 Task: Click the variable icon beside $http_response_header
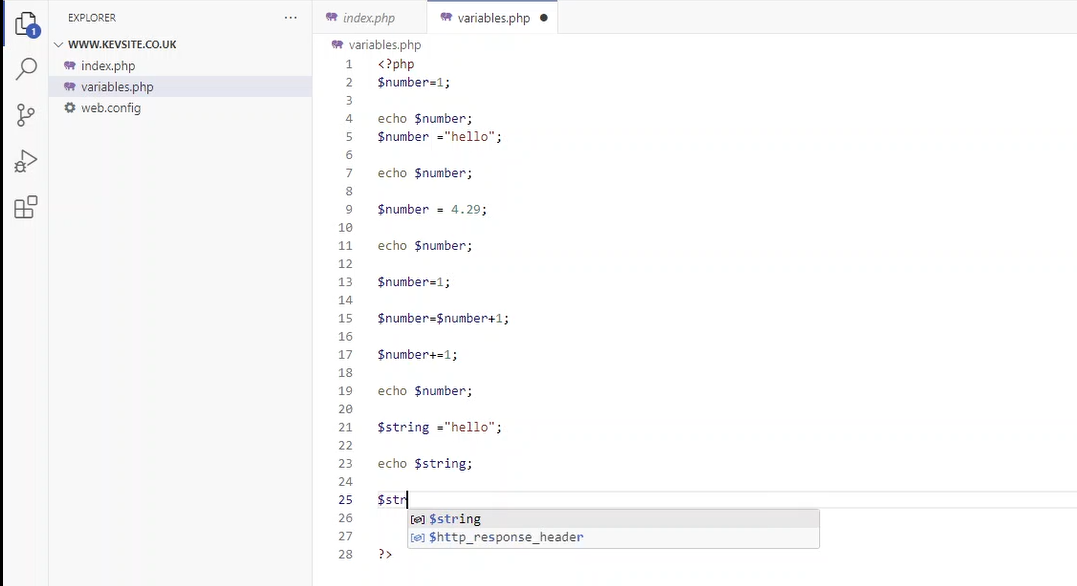point(418,538)
